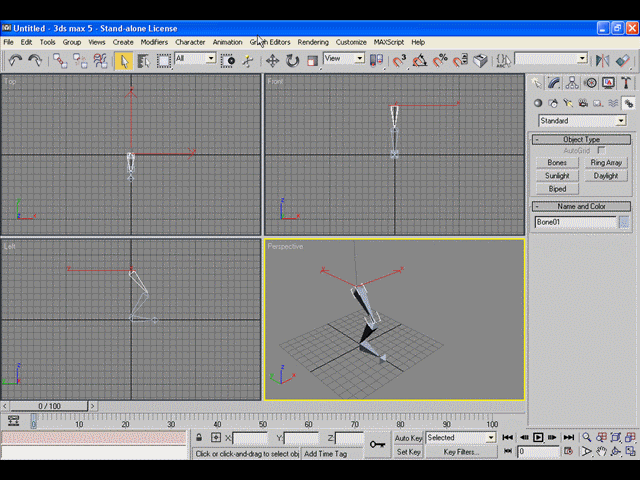
Task: Open the Utilities hammer panel
Action: coord(626,83)
